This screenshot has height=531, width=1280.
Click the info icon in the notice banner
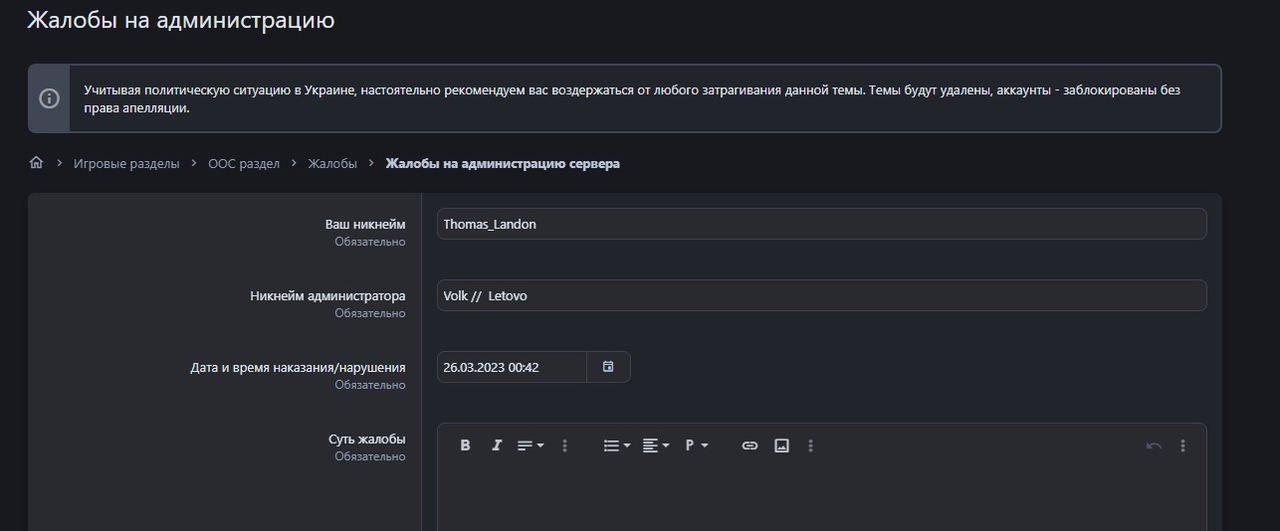pos(49,98)
